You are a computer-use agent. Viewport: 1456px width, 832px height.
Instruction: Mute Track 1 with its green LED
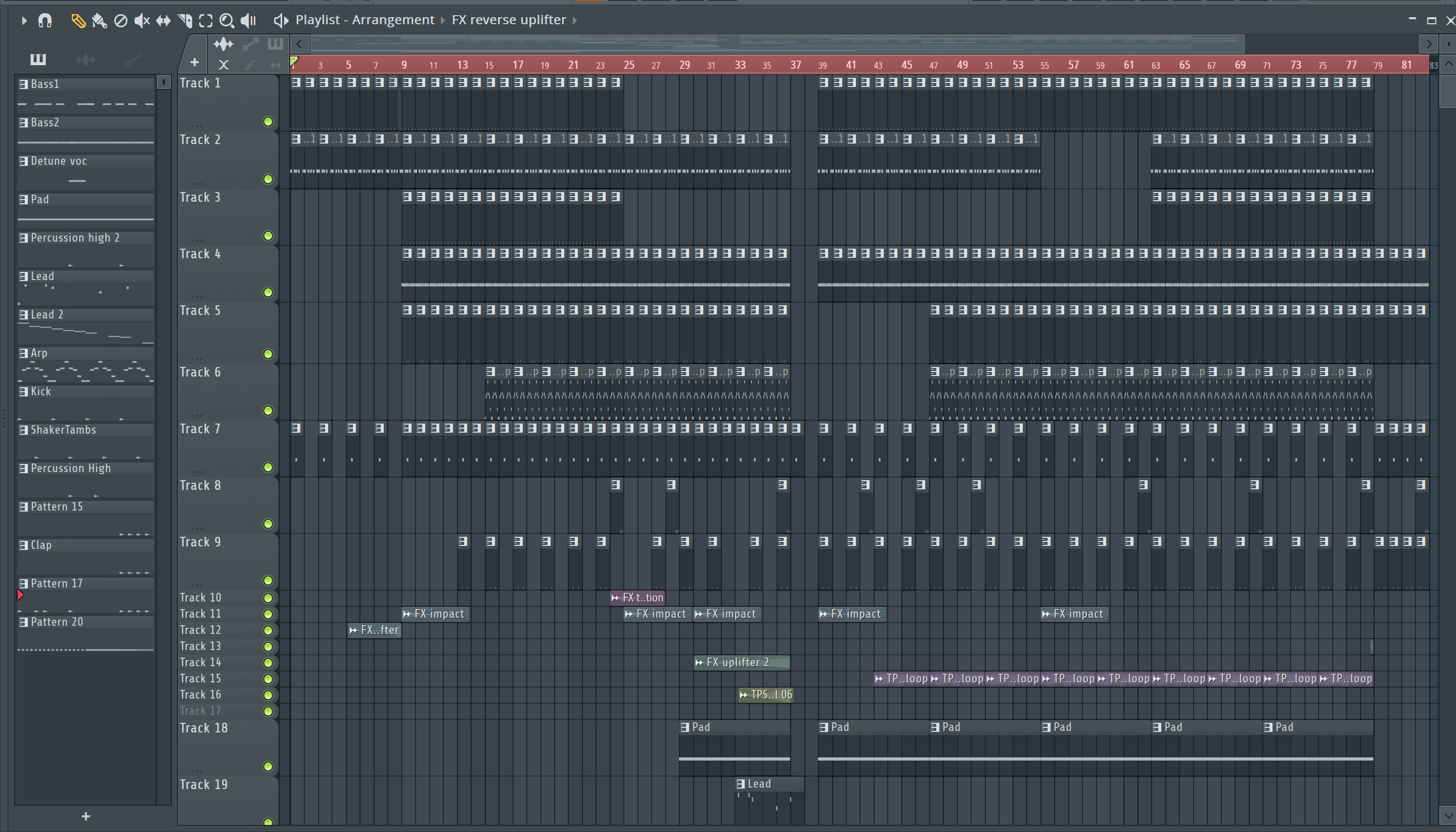tap(268, 122)
